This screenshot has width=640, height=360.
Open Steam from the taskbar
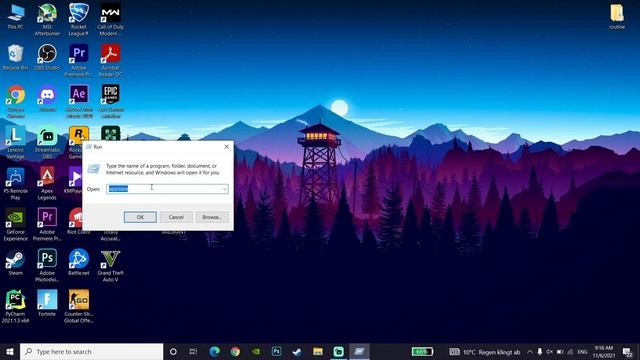[x=297, y=351]
